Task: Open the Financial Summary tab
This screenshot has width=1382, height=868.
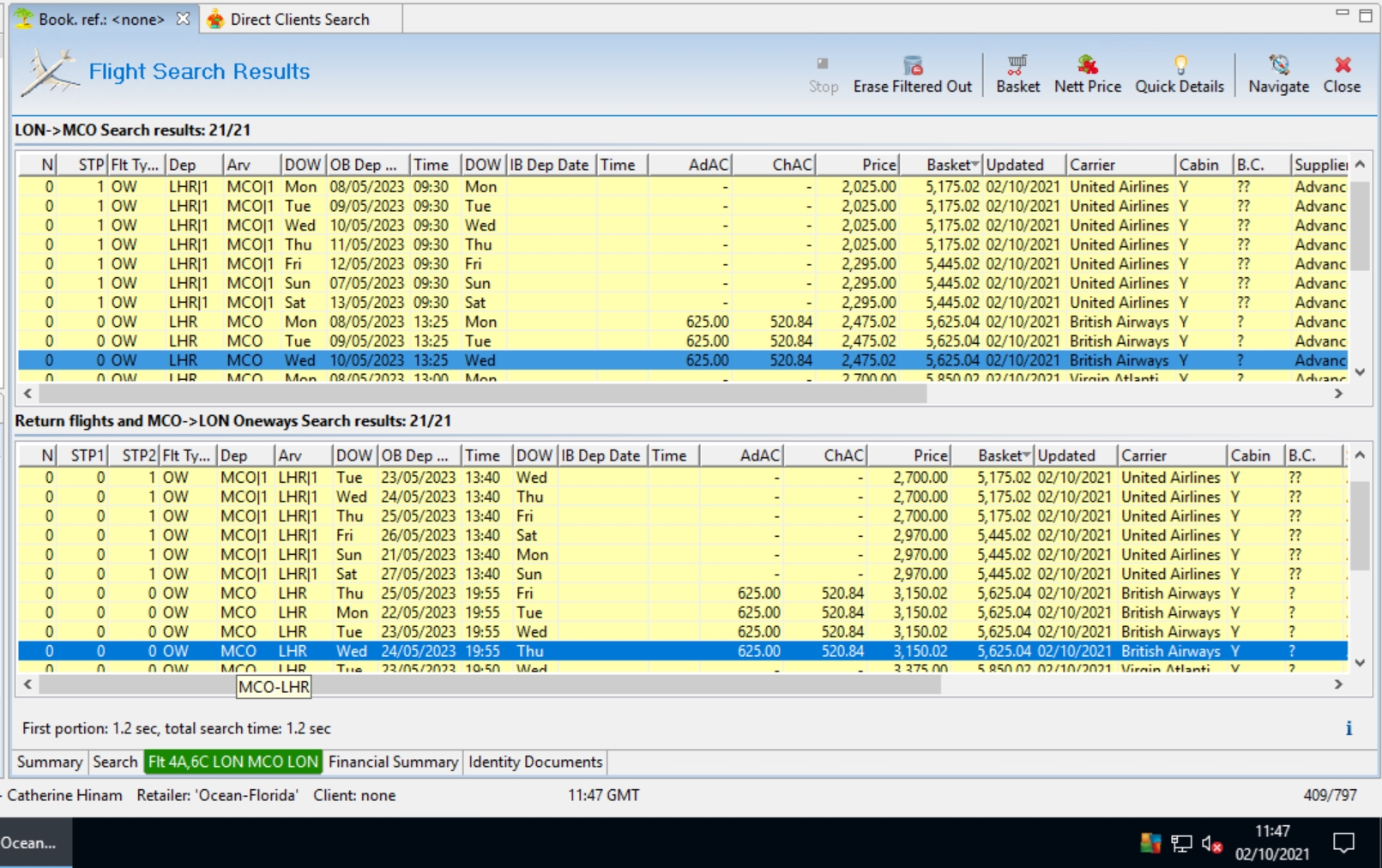Action: (393, 762)
